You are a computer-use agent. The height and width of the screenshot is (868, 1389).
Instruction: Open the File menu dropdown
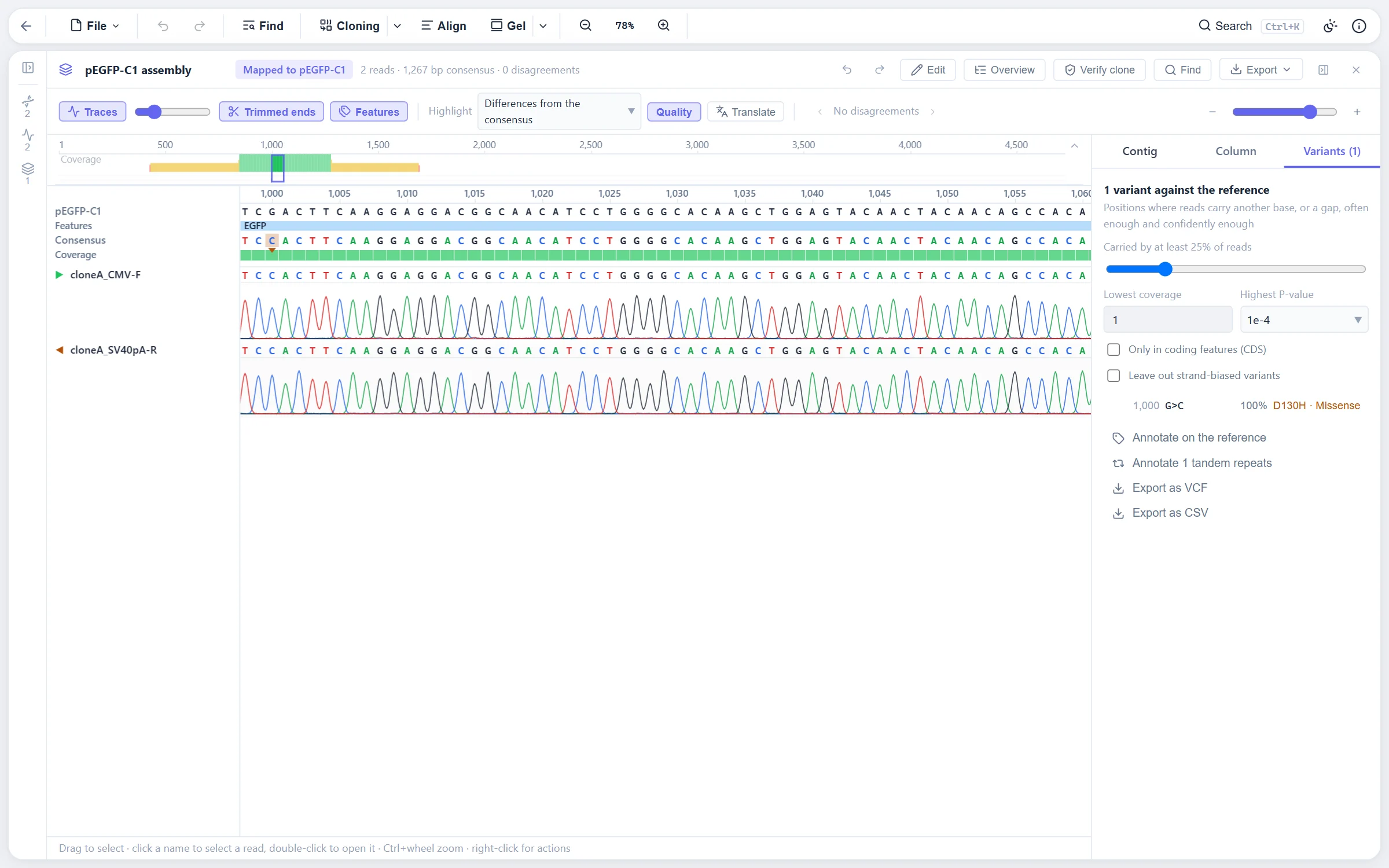tap(95, 25)
